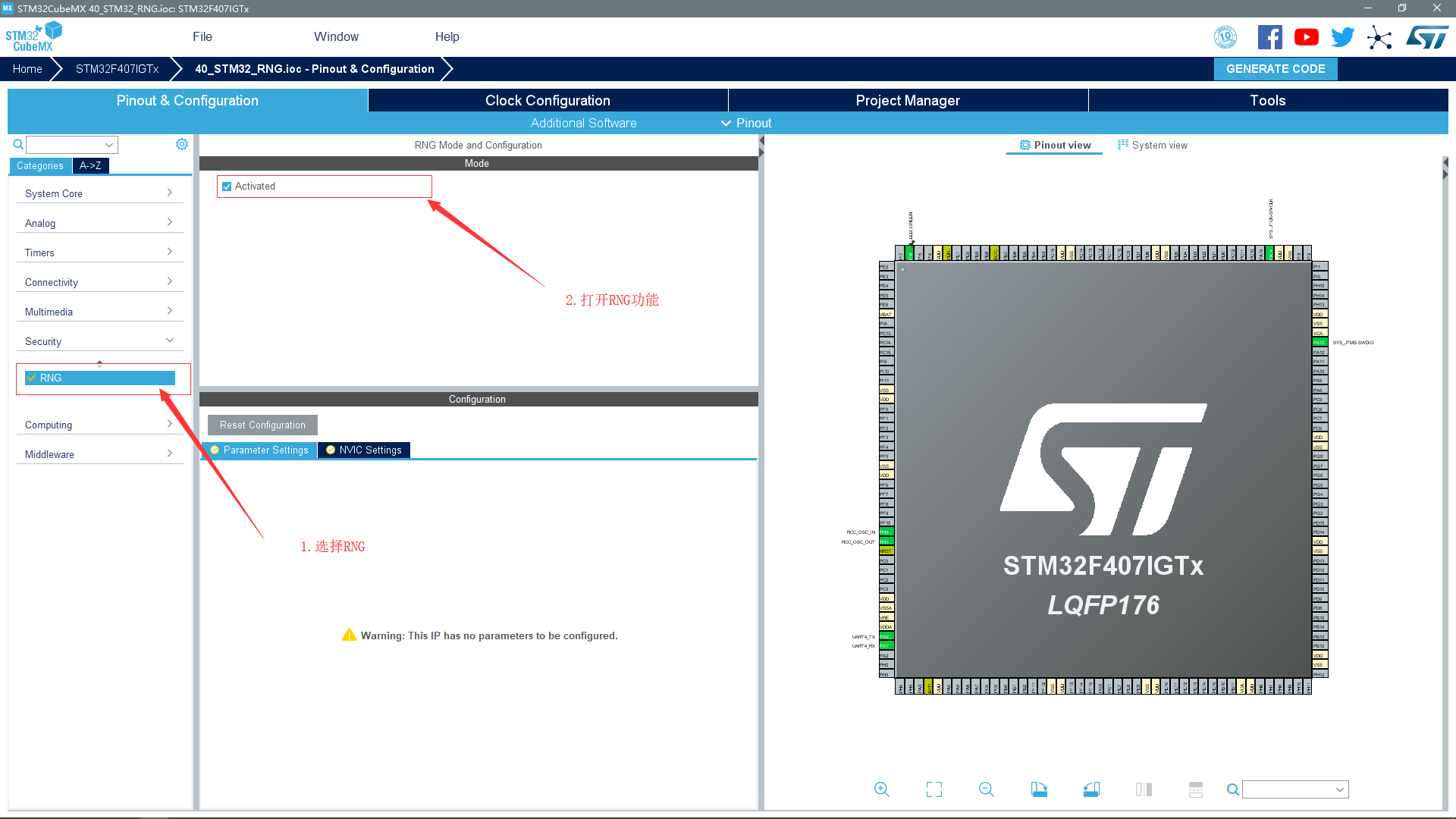The width and height of the screenshot is (1456, 819).
Task: Click the zoom out magnifier icon
Action: pyautogui.click(x=986, y=789)
